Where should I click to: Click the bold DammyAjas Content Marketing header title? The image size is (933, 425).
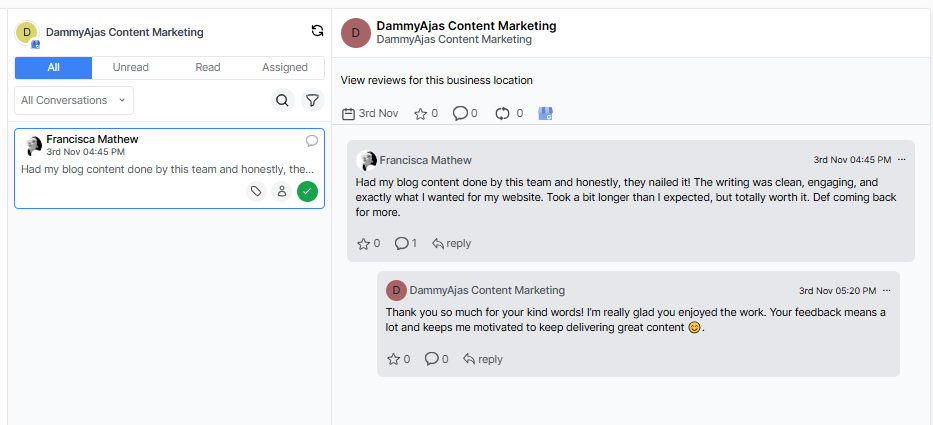[x=466, y=26]
